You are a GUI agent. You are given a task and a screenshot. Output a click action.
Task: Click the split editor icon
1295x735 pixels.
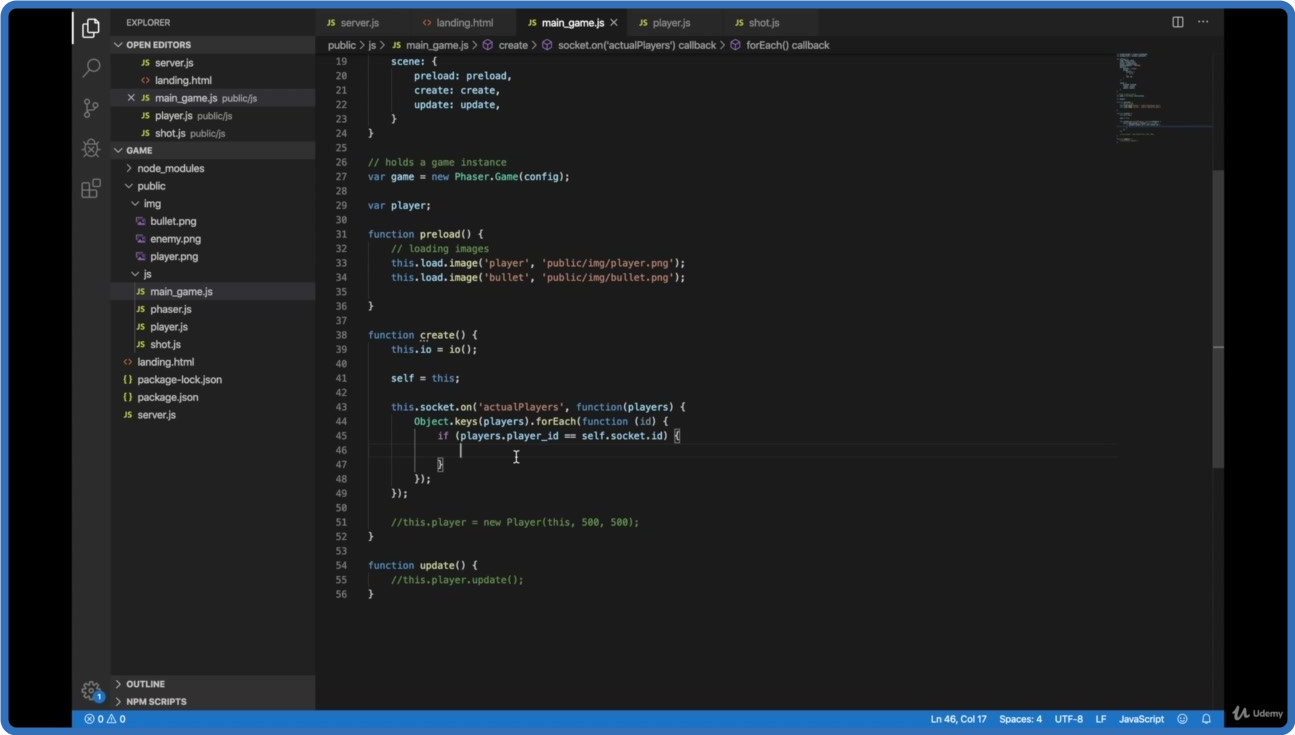[1178, 22]
